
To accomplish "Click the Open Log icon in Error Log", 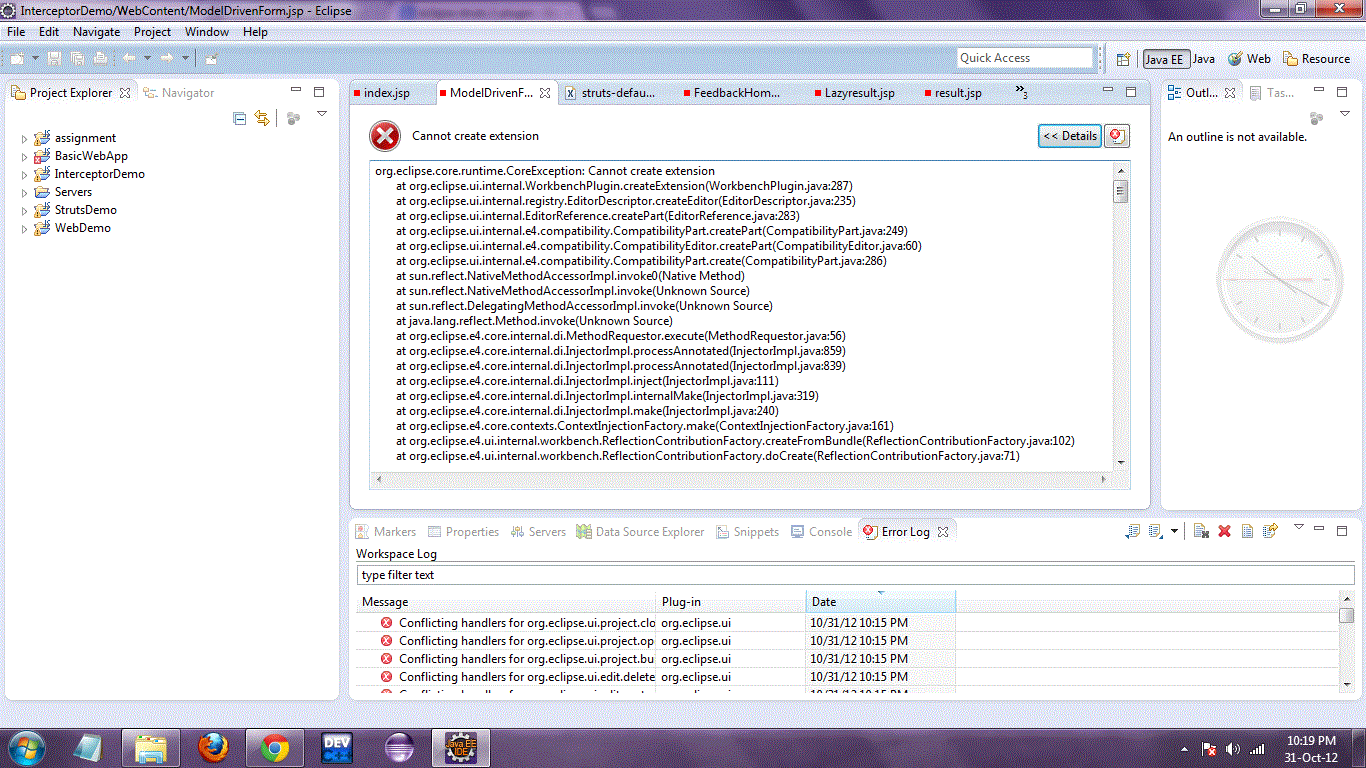I will (1247, 531).
